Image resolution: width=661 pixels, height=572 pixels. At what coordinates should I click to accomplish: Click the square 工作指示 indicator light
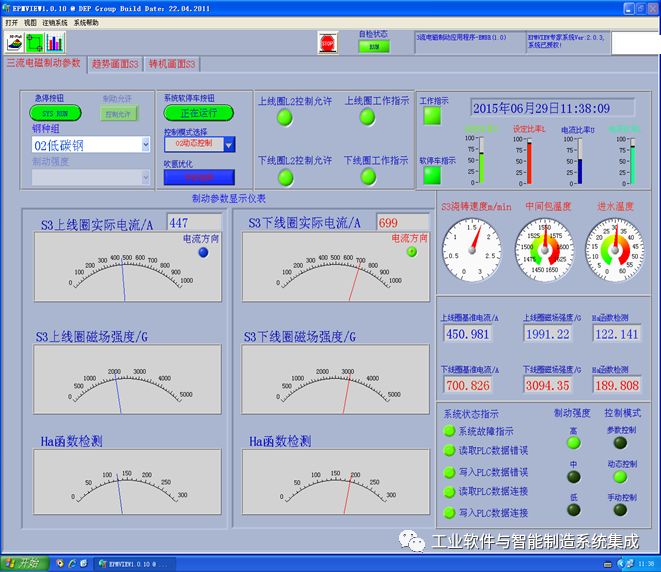click(x=432, y=115)
